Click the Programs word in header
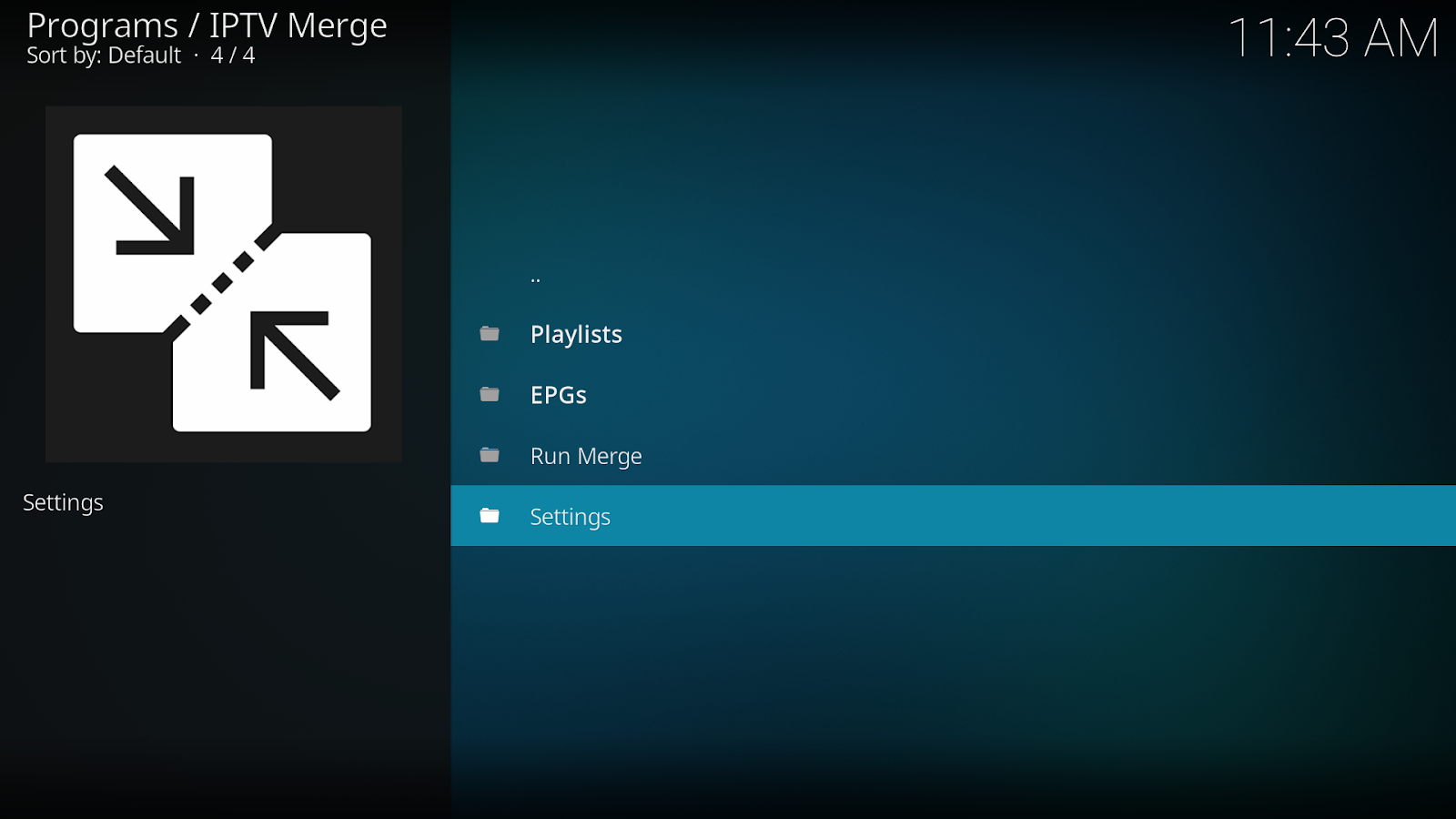Viewport: 1456px width, 819px height. (x=102, y=25)
